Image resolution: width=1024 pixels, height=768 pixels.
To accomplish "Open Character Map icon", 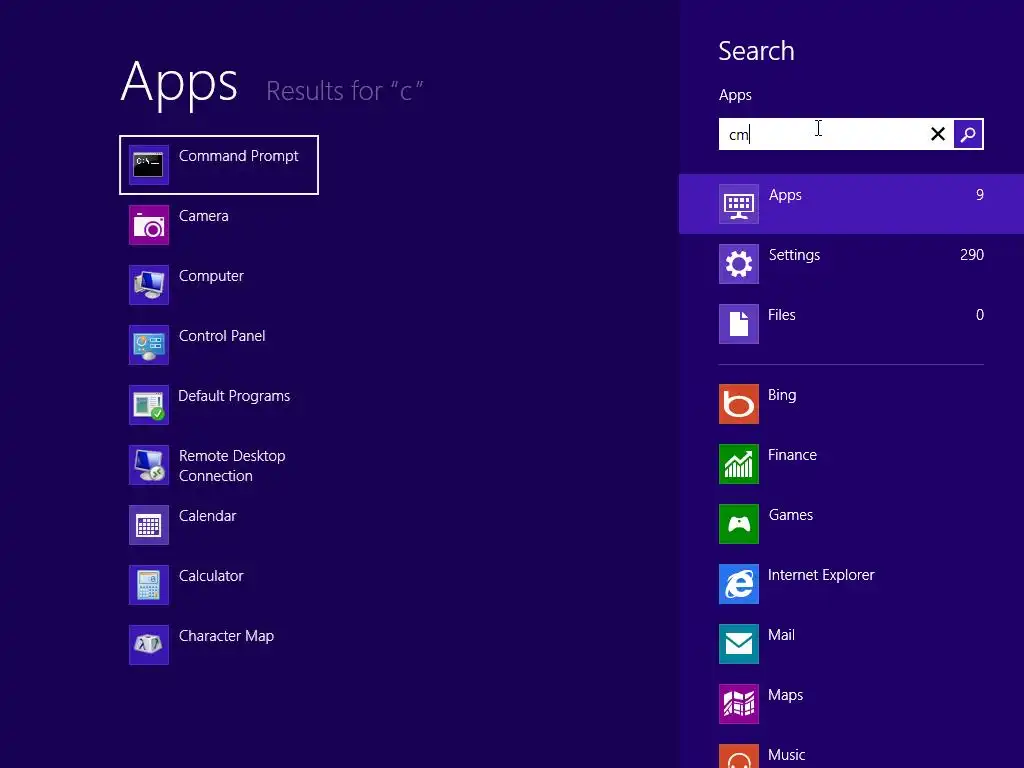I will click(x=149, y=645).
